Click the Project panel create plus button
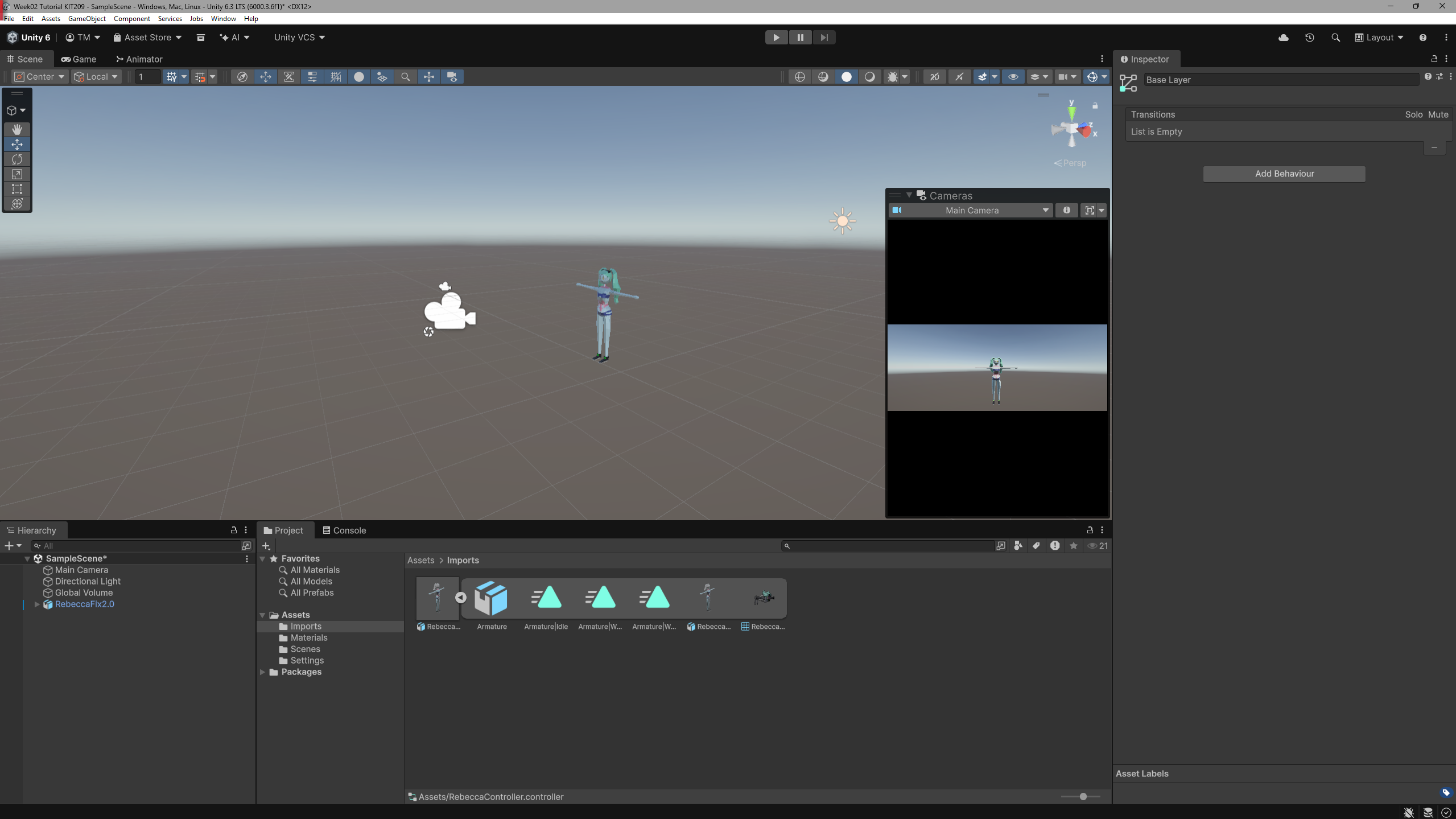 (266, 546)
